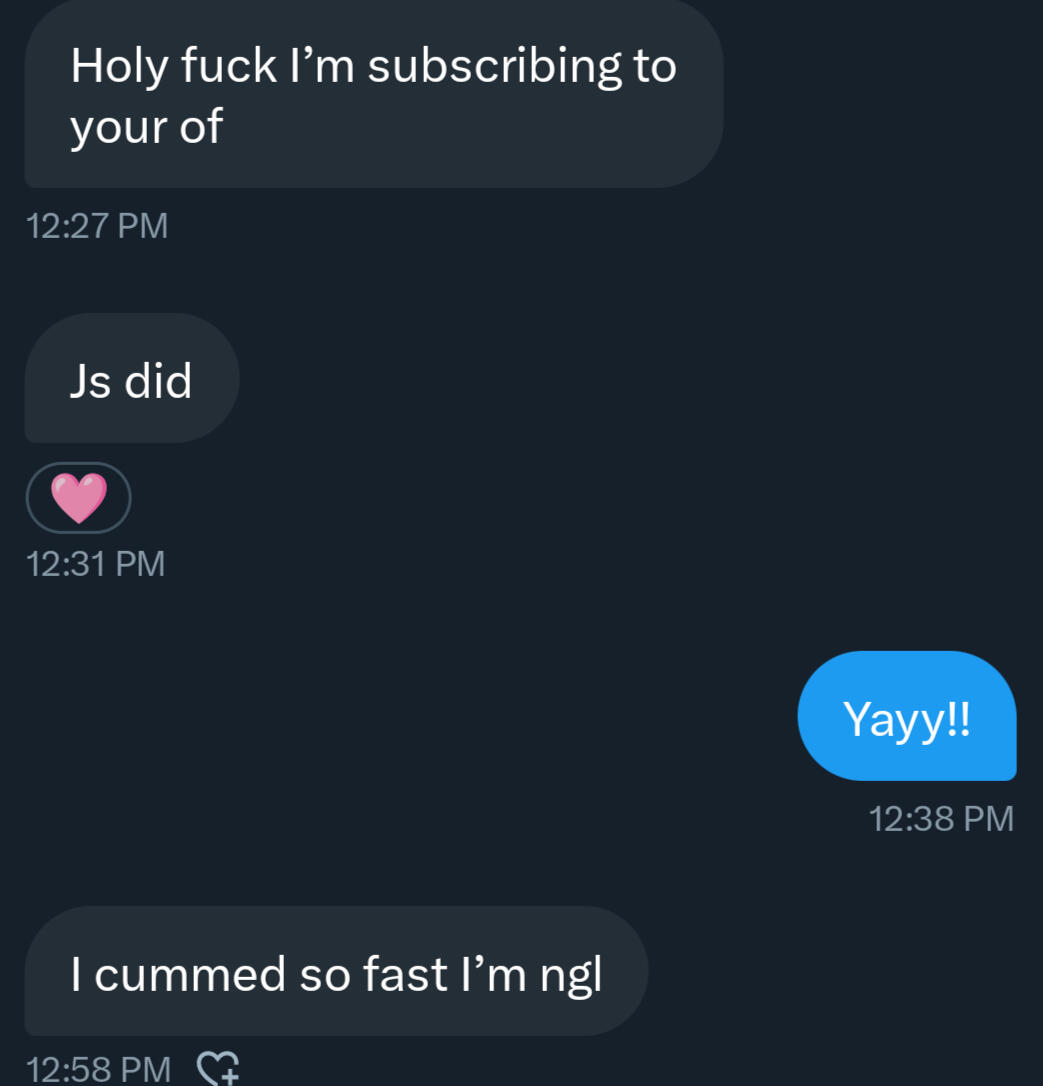Click the exclamation marks in "Yayy!!"
Screen dimensions: 1043x1086
[957, 718]
